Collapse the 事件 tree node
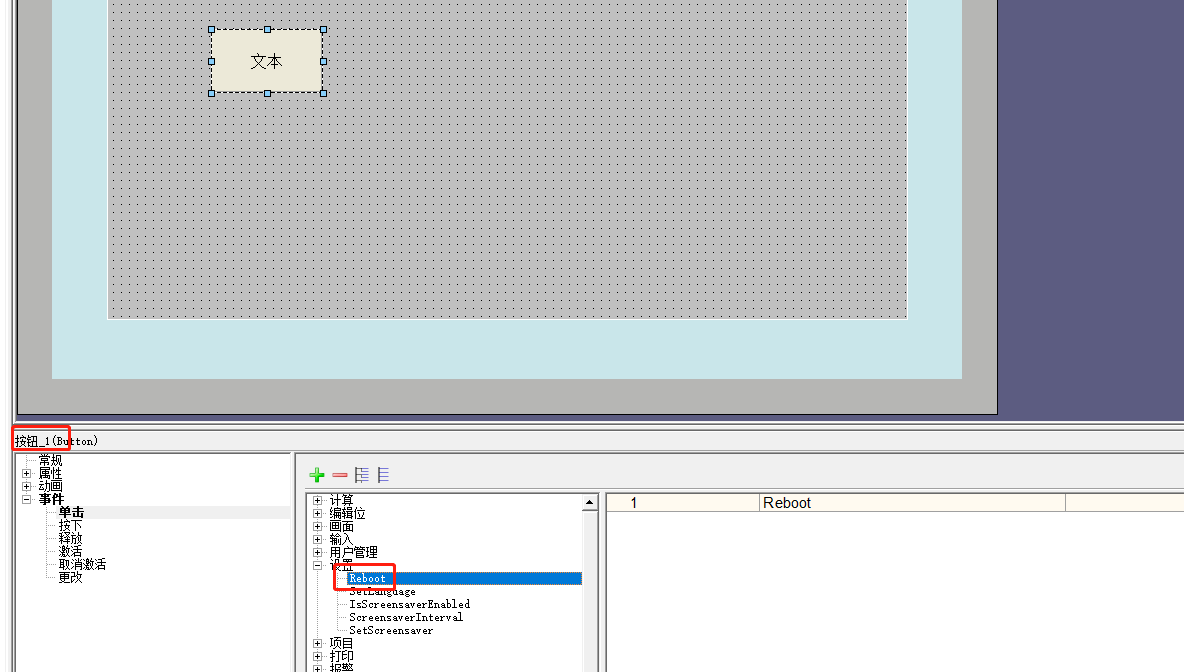Image resolution: width=1184 pixels, height=672 pixels. coord(26,499)
